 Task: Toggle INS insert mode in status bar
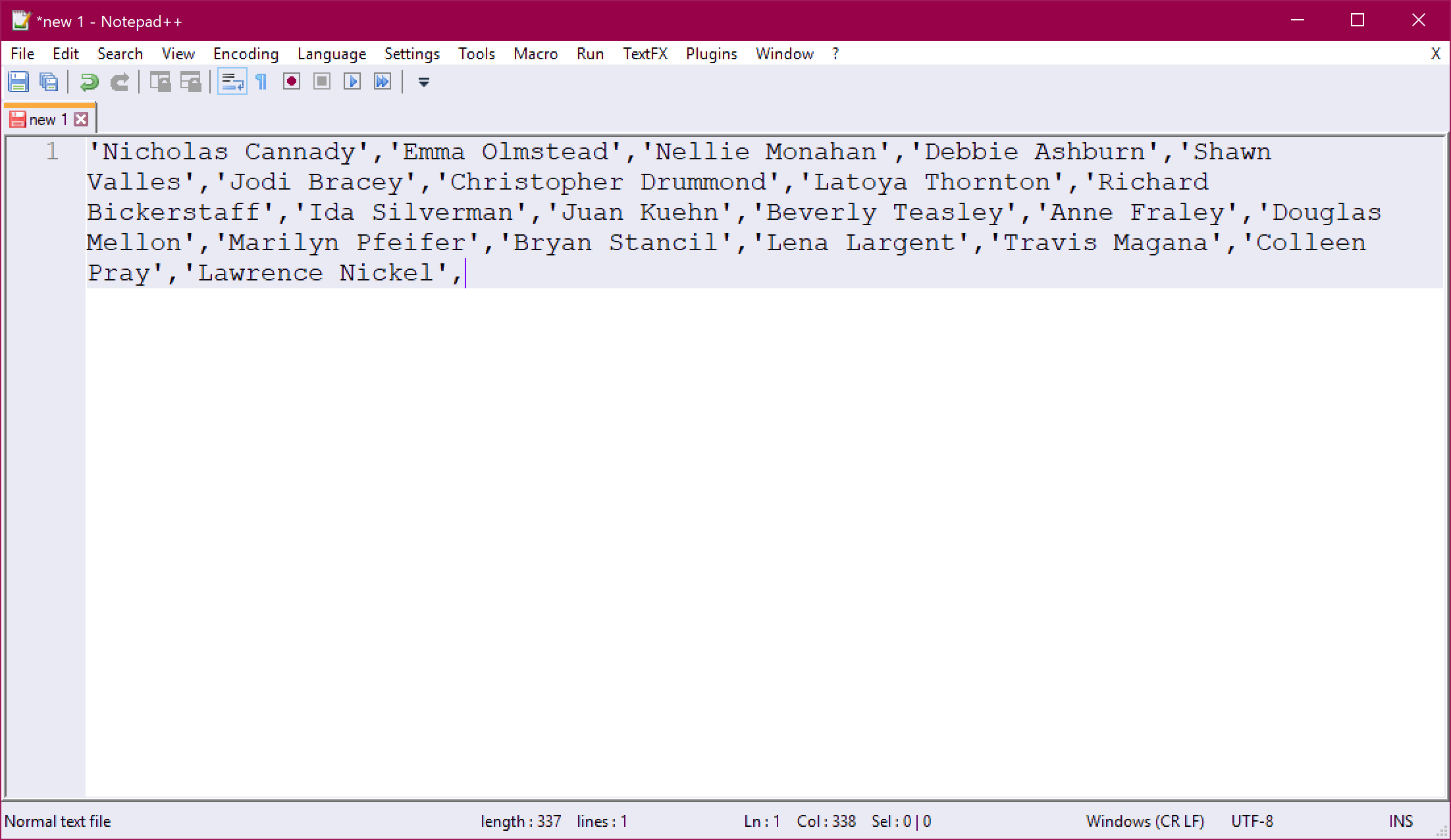tap(1400, 821)
